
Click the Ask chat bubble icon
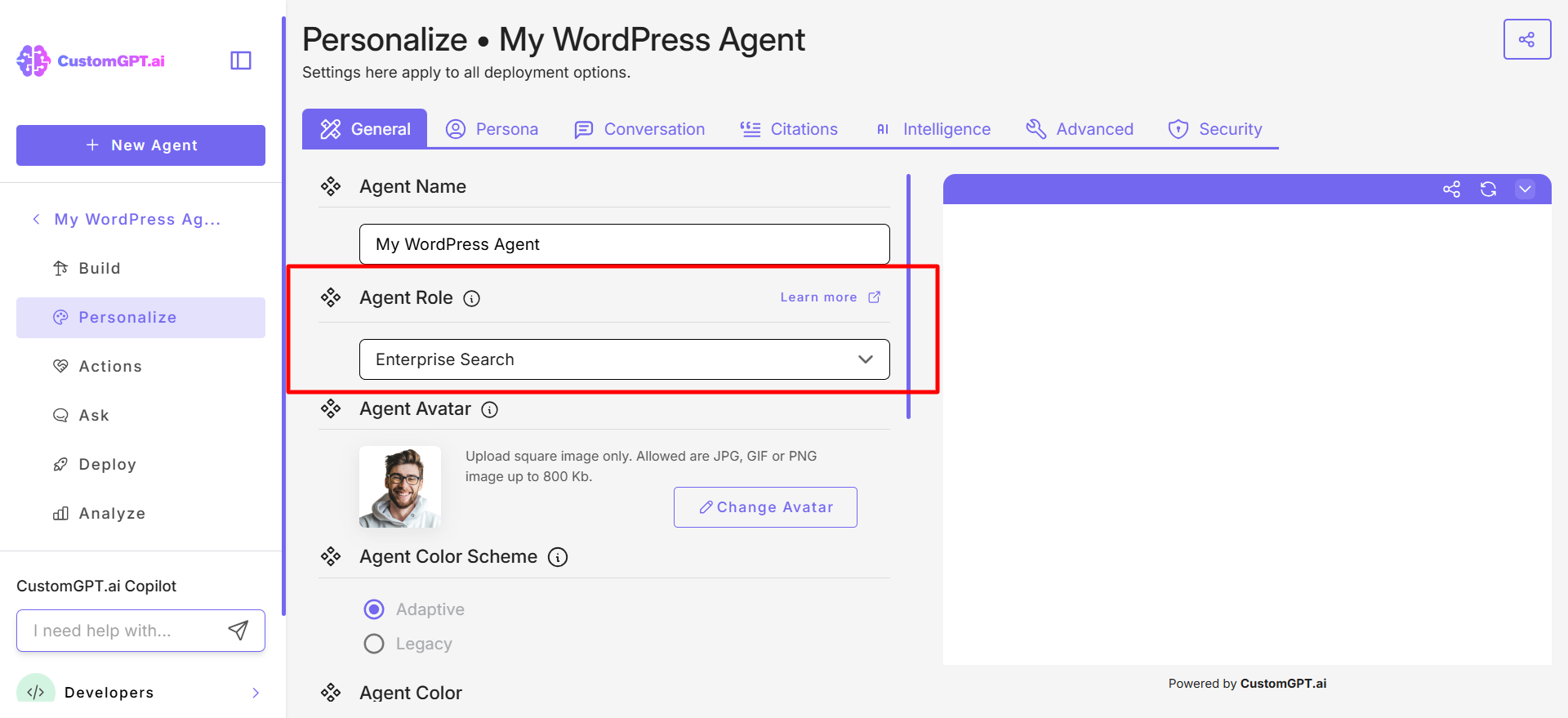click(x=60, y=415)
